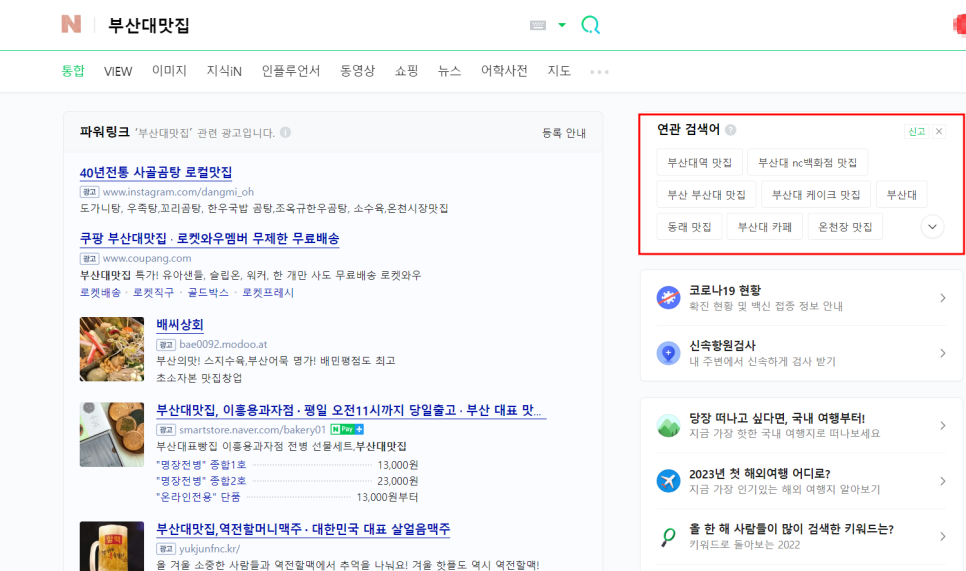The width and height of the screenshot is (966, 571).
Task: Click the green search magnifier icon
Action: (590, 25)
